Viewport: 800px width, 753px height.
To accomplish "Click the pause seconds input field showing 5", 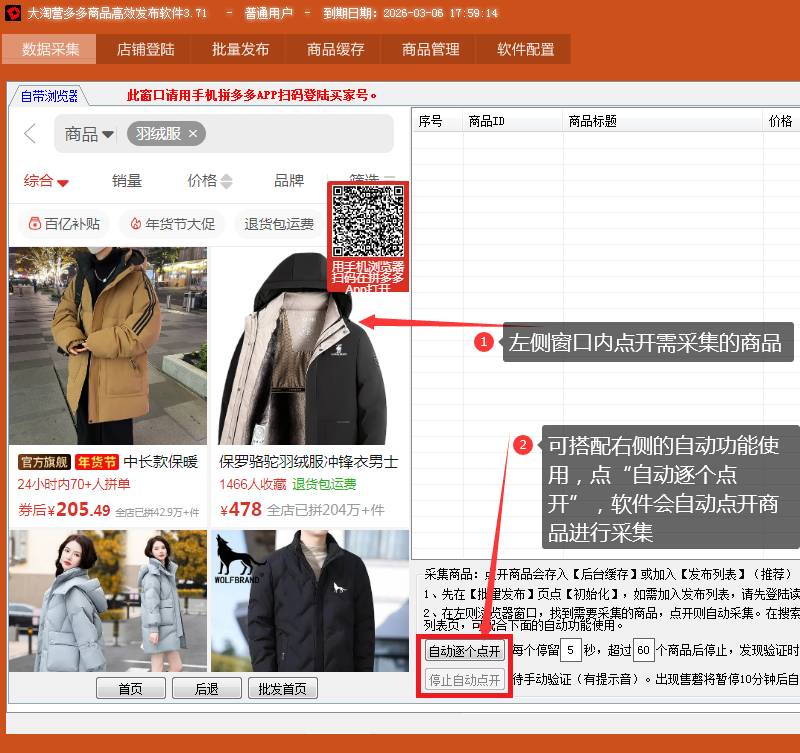I will pyautogui.click(x=570, y=651).
